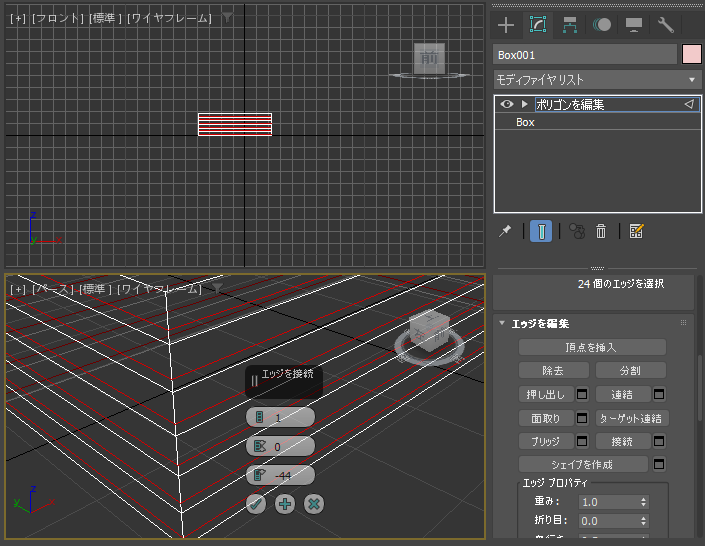
Task: Cancel connect edges with the X icon
Action: [x=314, y=504]
